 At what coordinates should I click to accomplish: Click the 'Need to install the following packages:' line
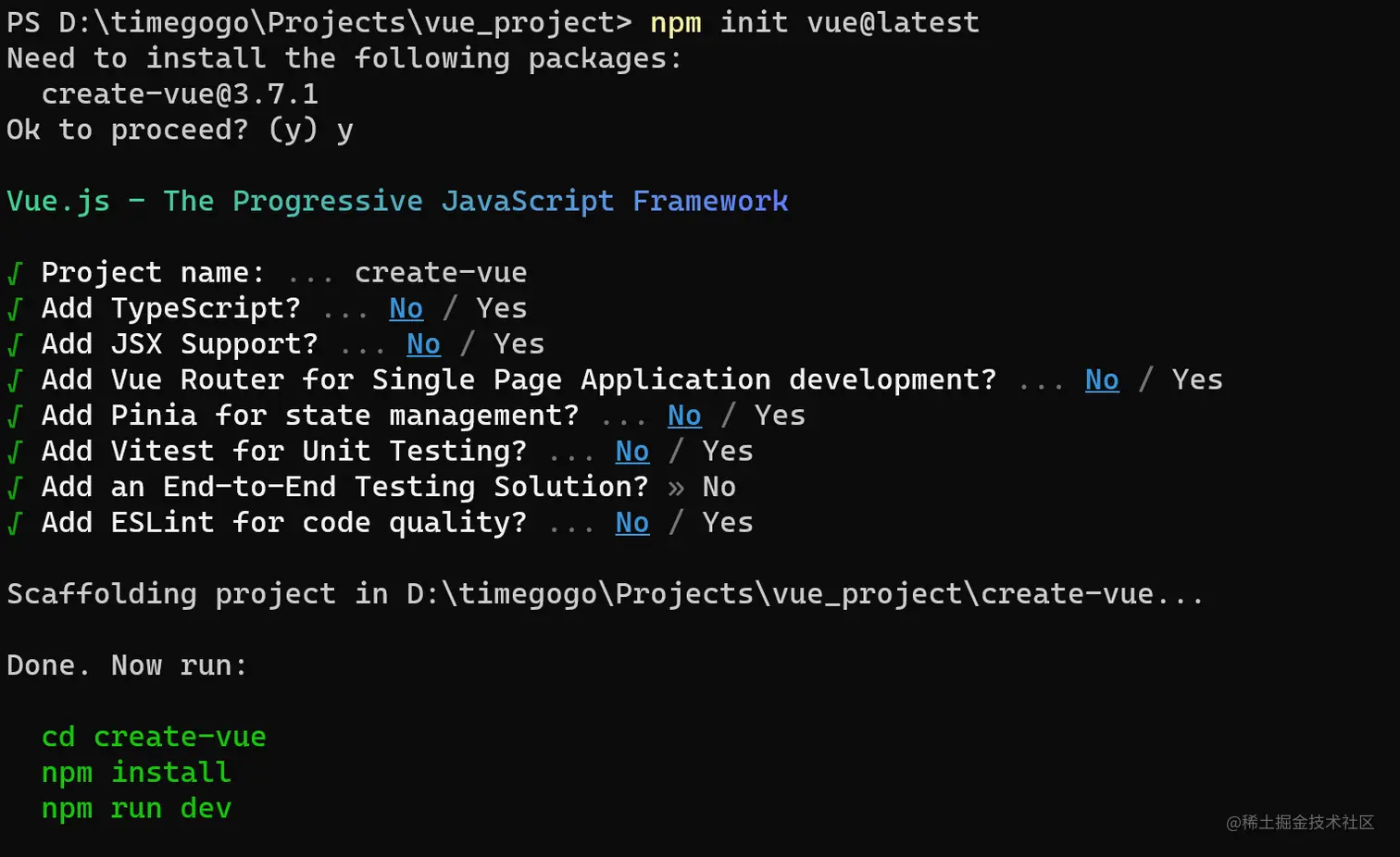point(344,58)
